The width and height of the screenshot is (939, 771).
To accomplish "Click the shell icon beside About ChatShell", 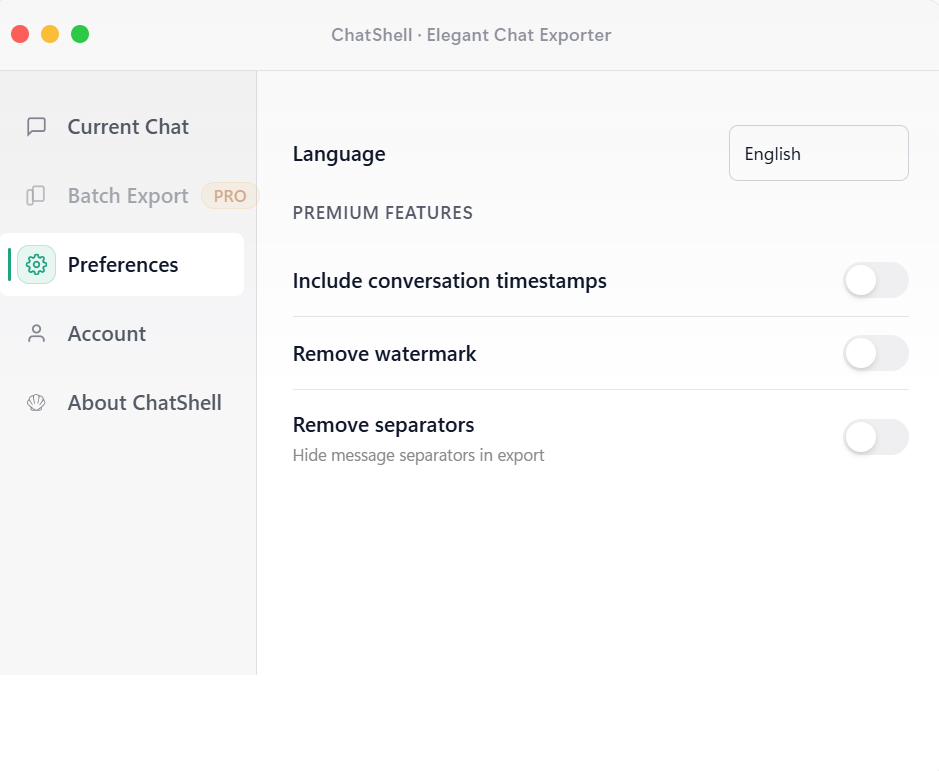I will click(36, 402).
